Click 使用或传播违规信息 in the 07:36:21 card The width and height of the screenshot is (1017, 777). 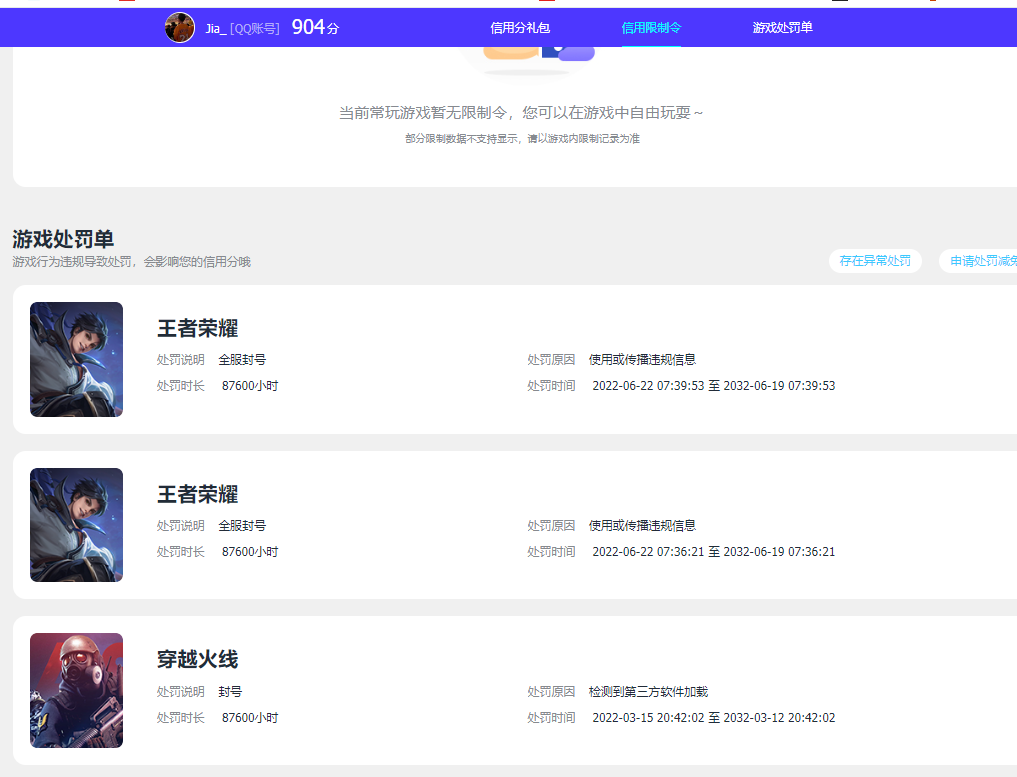[642, 525]
